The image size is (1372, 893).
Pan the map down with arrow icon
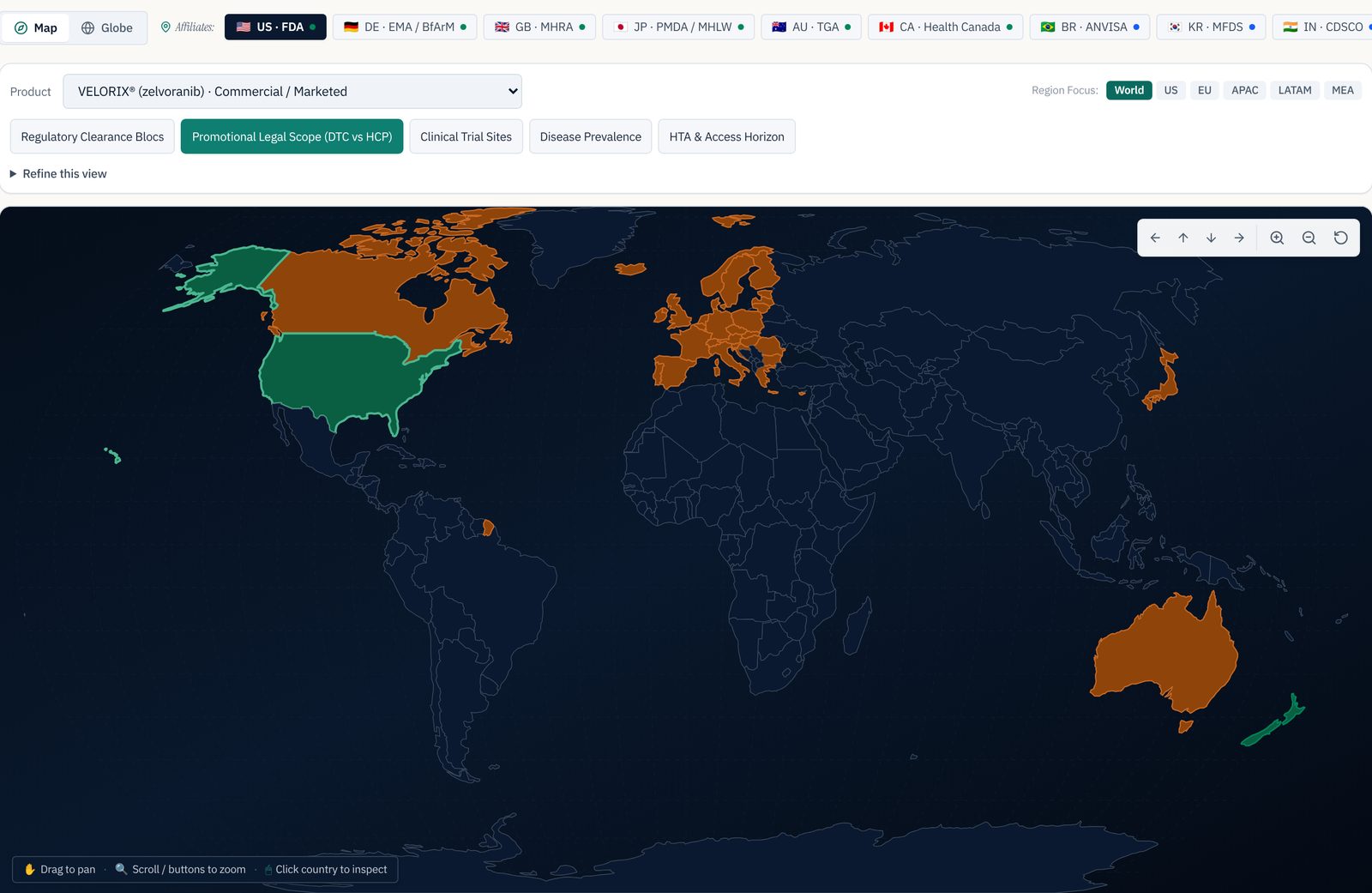pyautogui.click(x=1211, y=238)
